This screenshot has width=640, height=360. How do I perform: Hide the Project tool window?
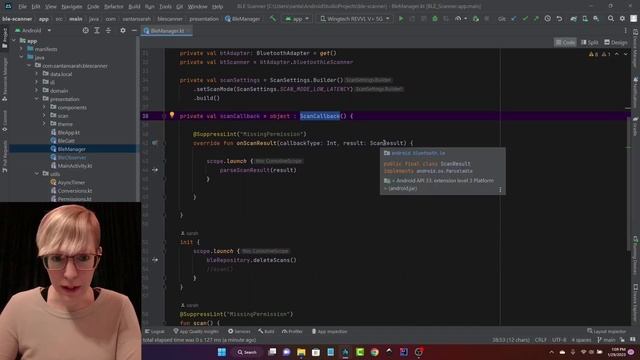[x=134, y=31]
